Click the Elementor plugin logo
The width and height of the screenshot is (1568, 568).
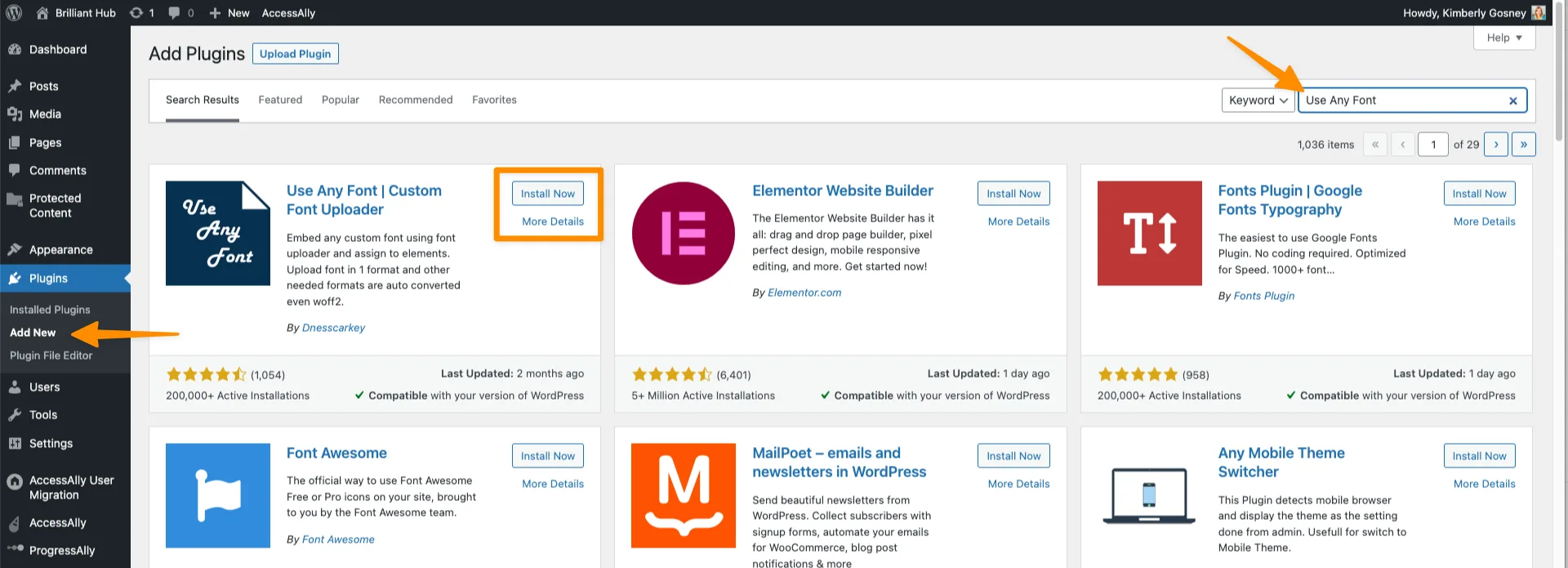[683, 233]
